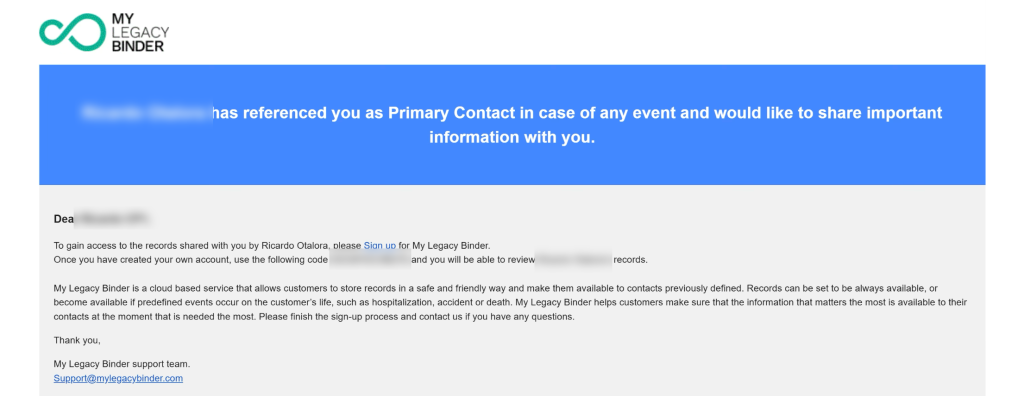Viewport: 1024px width, 396px height.
Task: Click the blurred name before the word records
Action: point(573,259)
